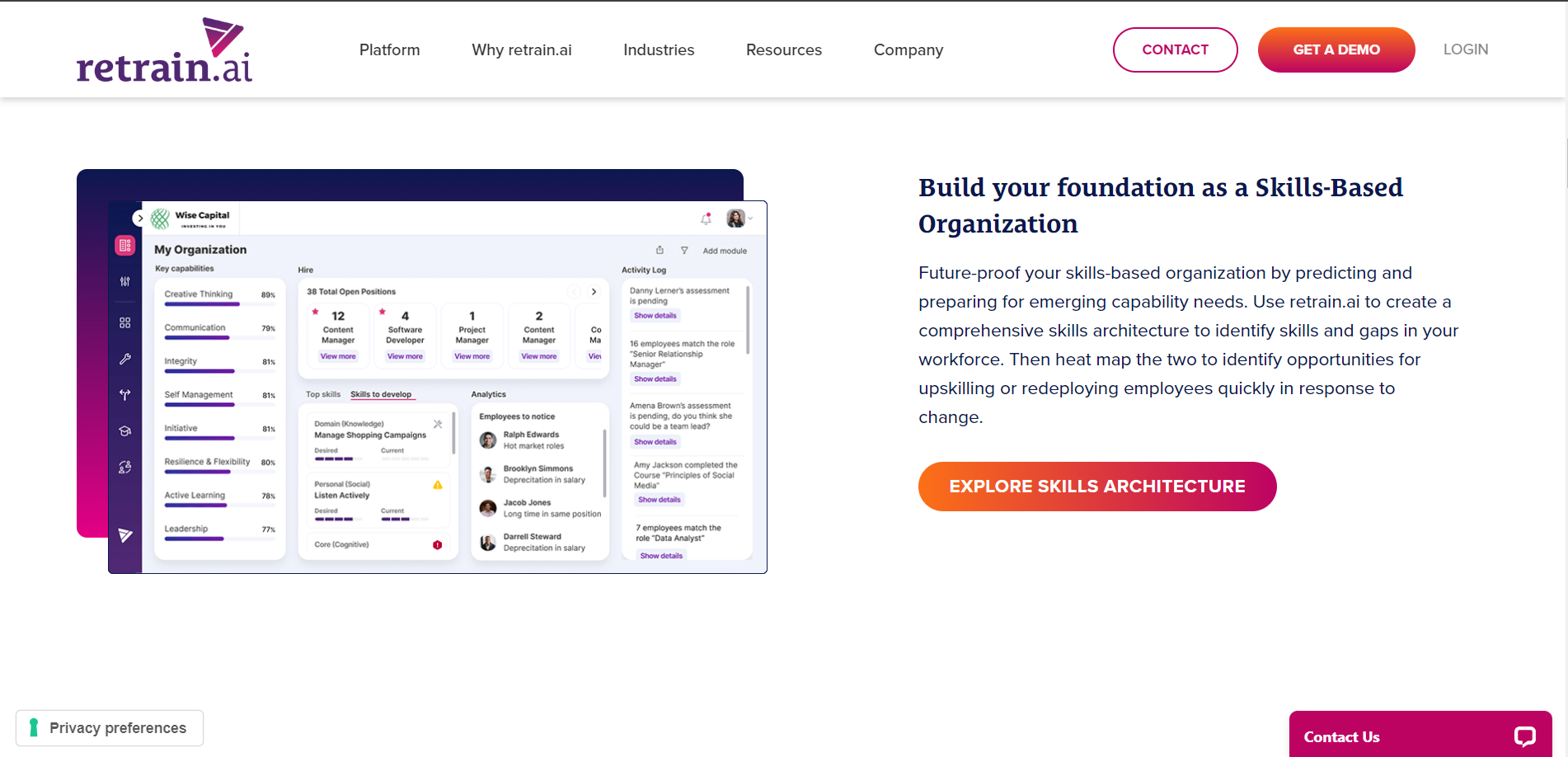The image size is (1568, 757).
Task: Click the graduation cap sidebar icon
Action: [x=124, y=431]
